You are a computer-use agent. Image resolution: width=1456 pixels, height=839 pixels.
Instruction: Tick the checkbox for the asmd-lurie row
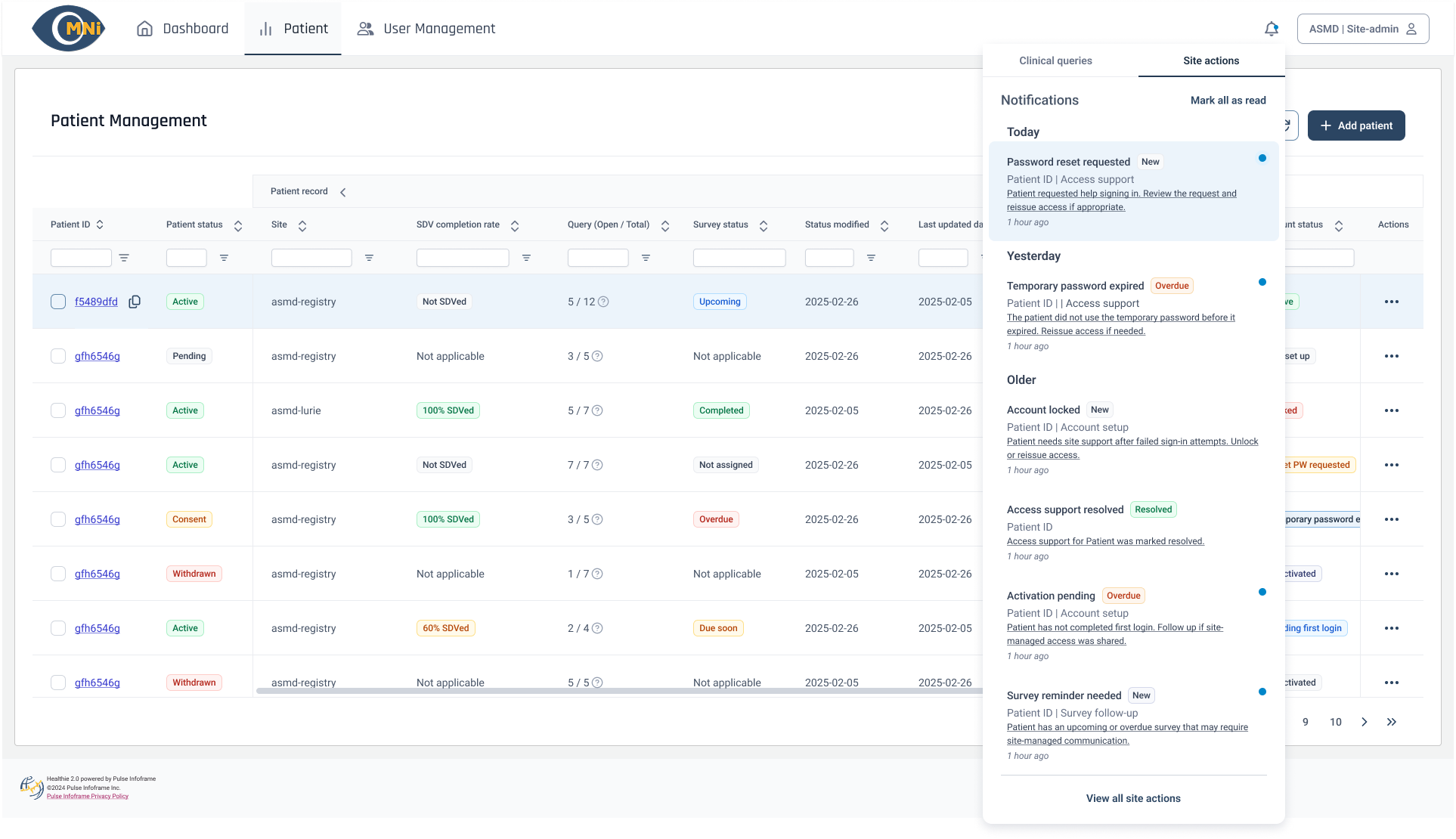point(58,410)
